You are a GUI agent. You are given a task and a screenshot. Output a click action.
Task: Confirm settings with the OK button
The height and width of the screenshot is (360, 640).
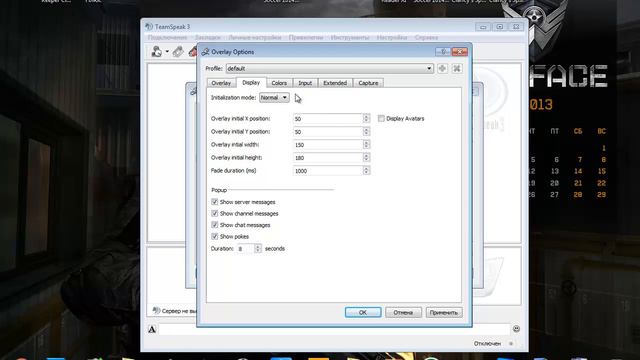coord(363,312)
